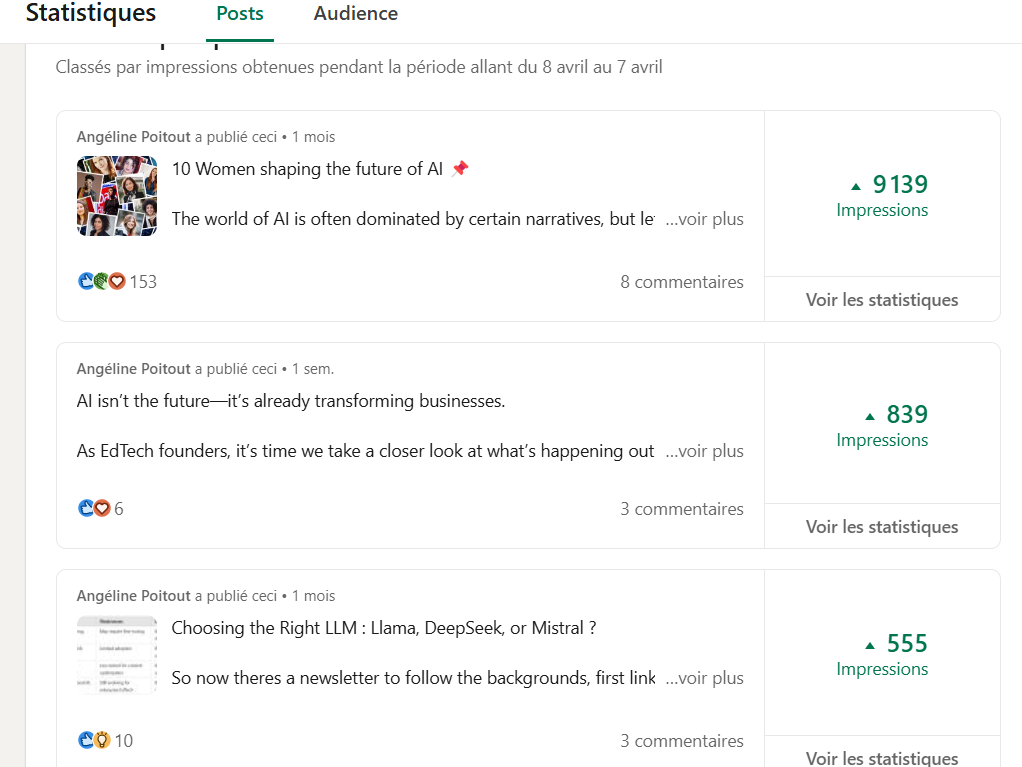Click the reaction icons on the 10-reaction post

(94, 741)
